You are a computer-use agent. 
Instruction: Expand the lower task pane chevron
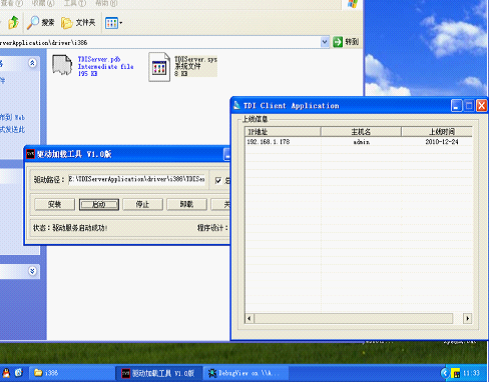(32, 271)
